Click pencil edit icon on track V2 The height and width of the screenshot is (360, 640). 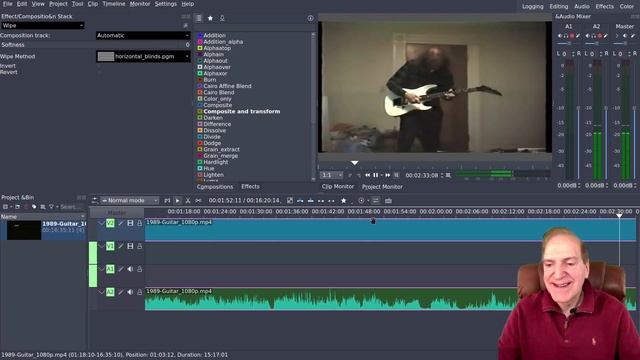(121, 223)
